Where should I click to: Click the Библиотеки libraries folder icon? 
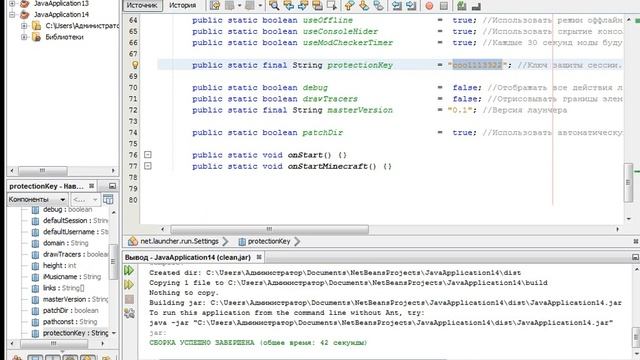point(36,37)
